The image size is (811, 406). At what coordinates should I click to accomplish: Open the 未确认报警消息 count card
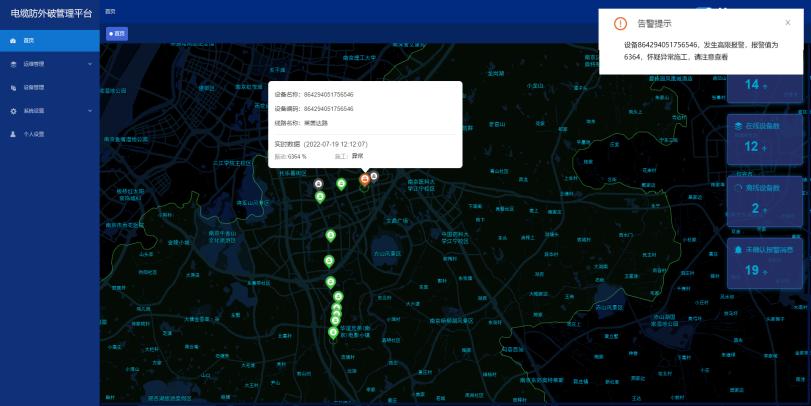(x=765, y=262)
